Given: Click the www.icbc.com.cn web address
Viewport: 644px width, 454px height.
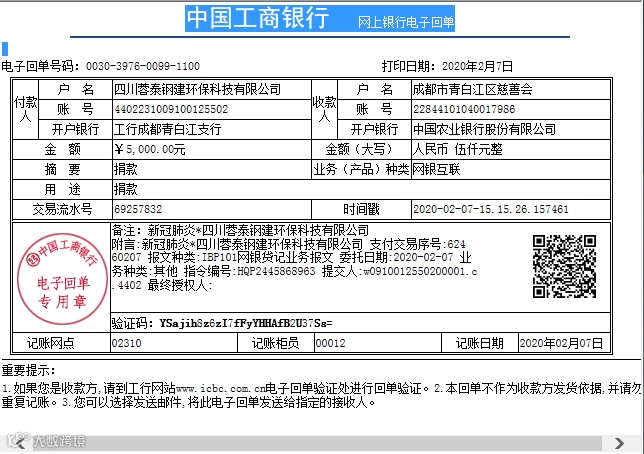Looking at the screenshot, I should click(221, 388).
